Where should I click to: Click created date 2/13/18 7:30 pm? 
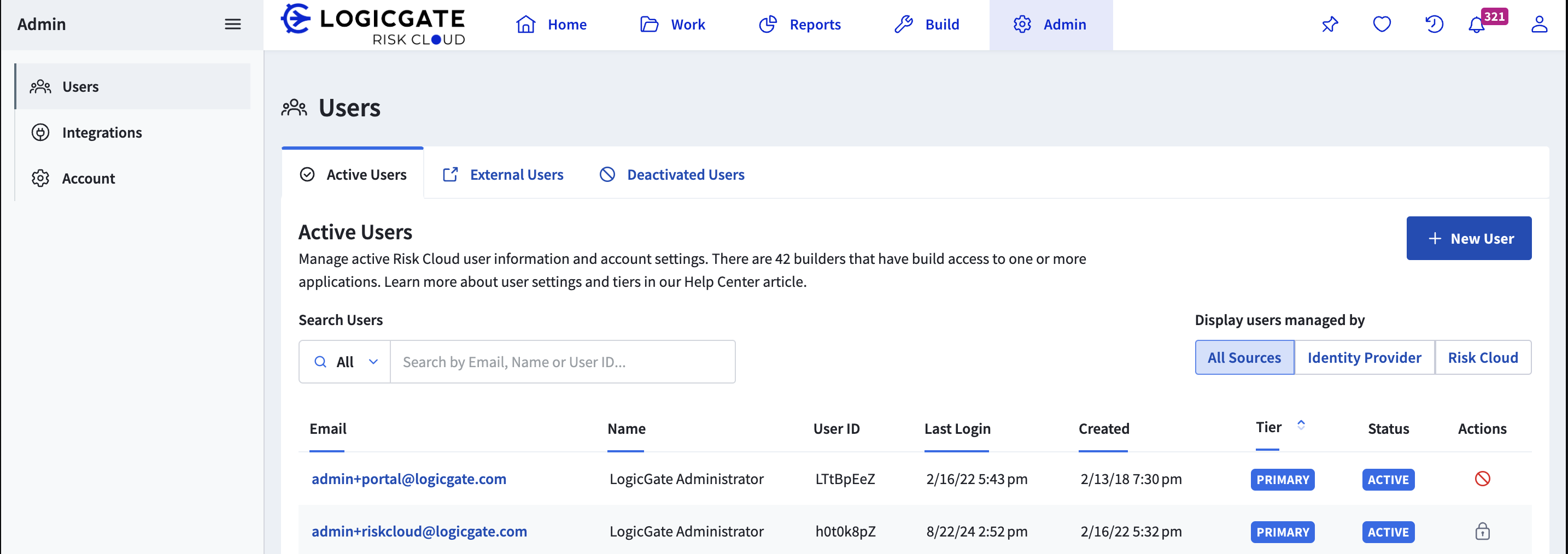(x=1131, y=479)
